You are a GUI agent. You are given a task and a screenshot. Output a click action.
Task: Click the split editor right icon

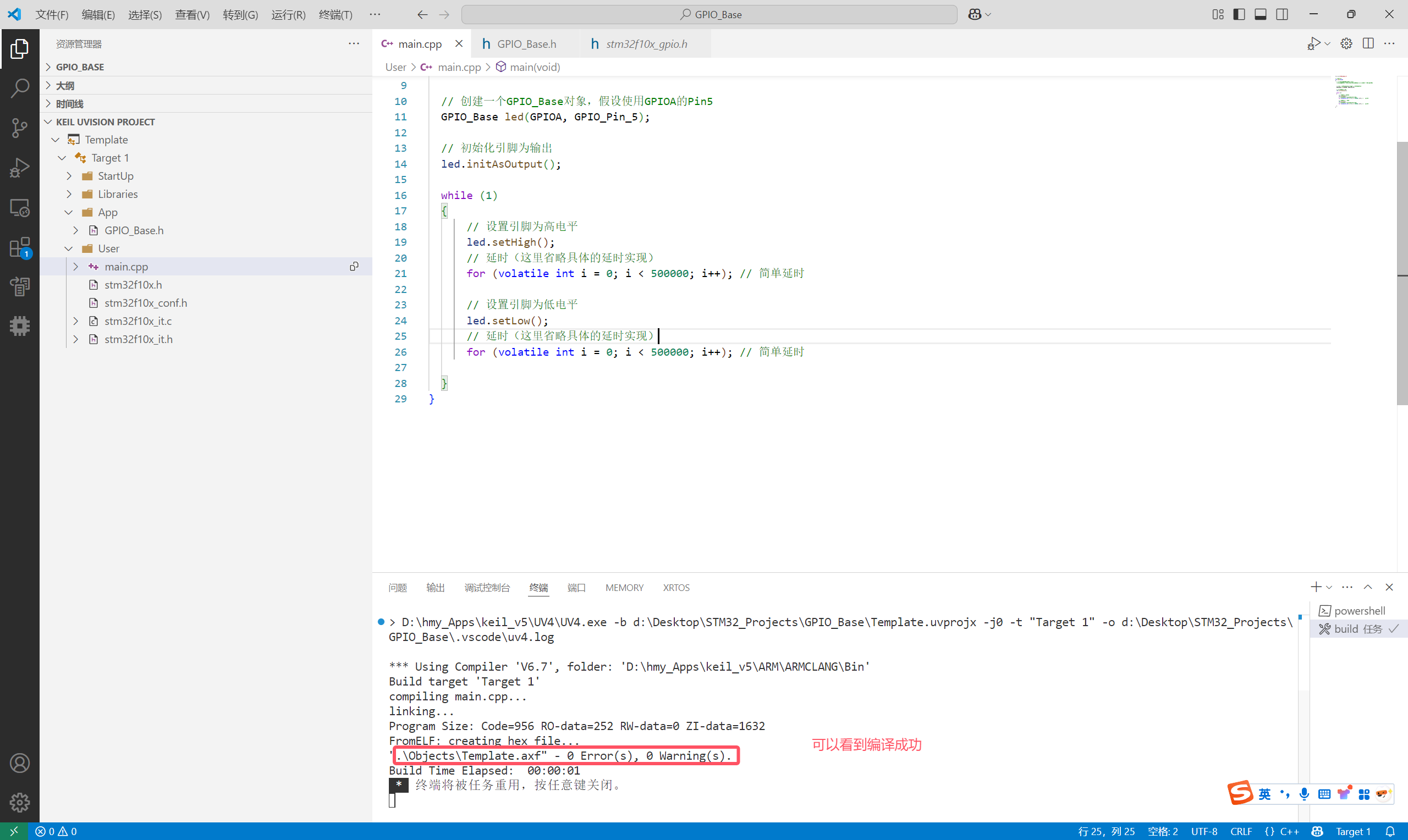[x=1368, y=43]
